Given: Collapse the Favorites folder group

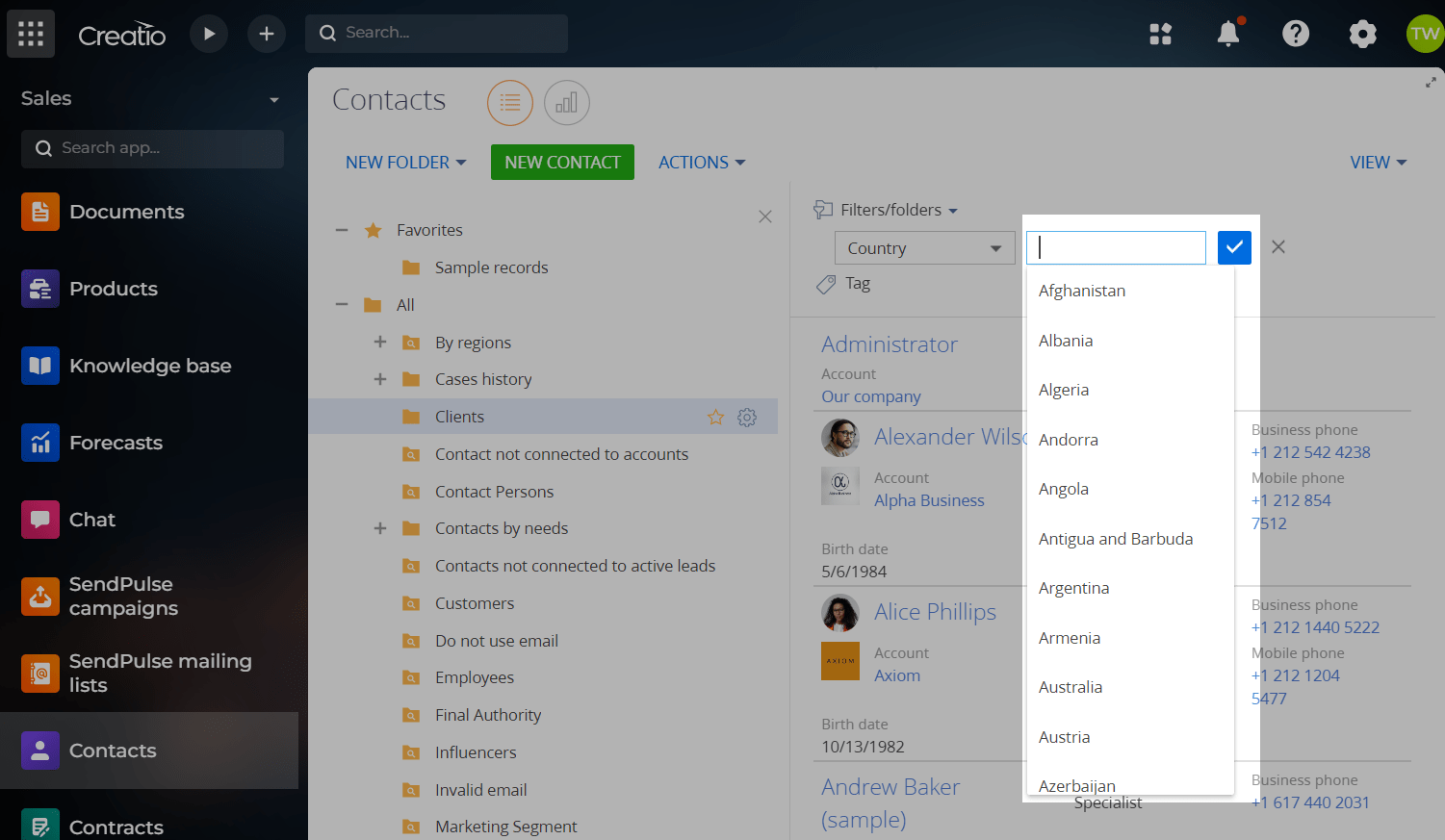Looking at the screenshot, I should pos(342,230).
